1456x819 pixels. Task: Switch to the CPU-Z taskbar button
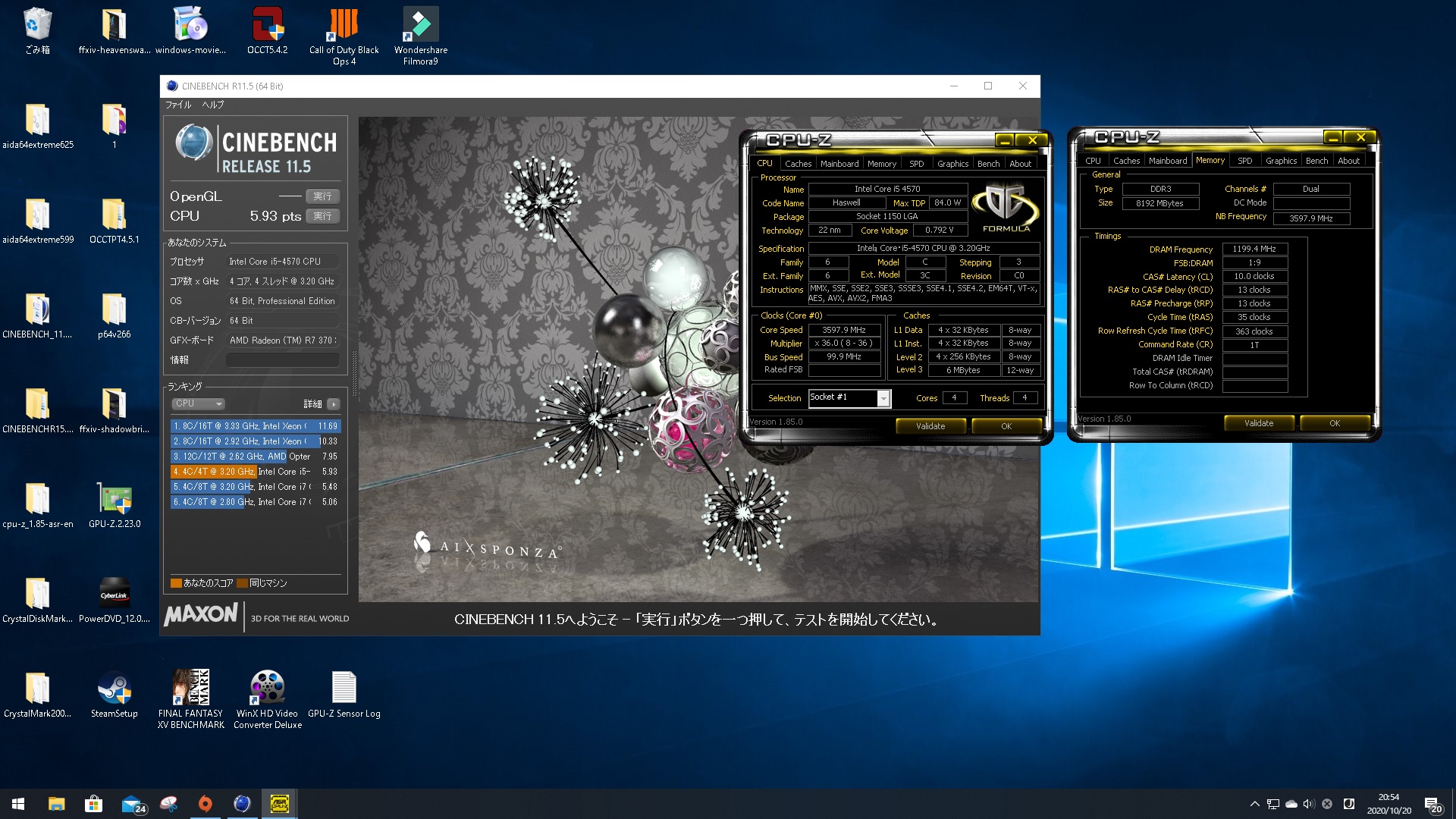coord(279,804)
